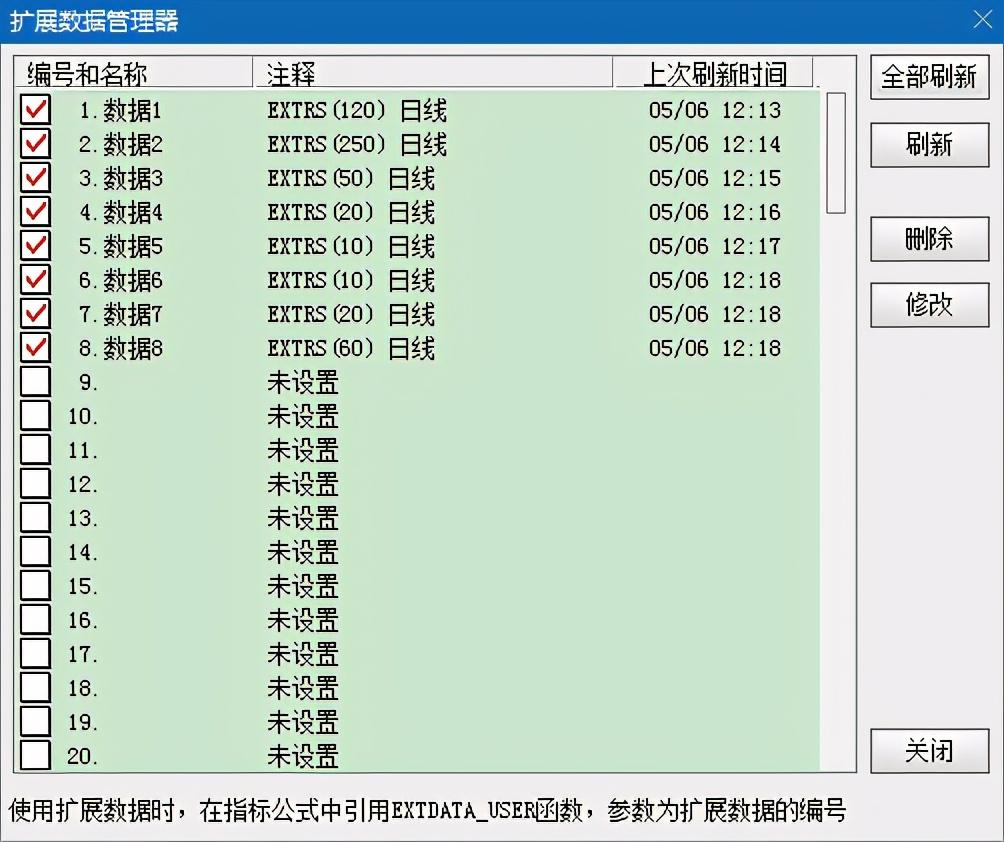
Task: Check the checkbox for row 10
Action: click(35, 416)
